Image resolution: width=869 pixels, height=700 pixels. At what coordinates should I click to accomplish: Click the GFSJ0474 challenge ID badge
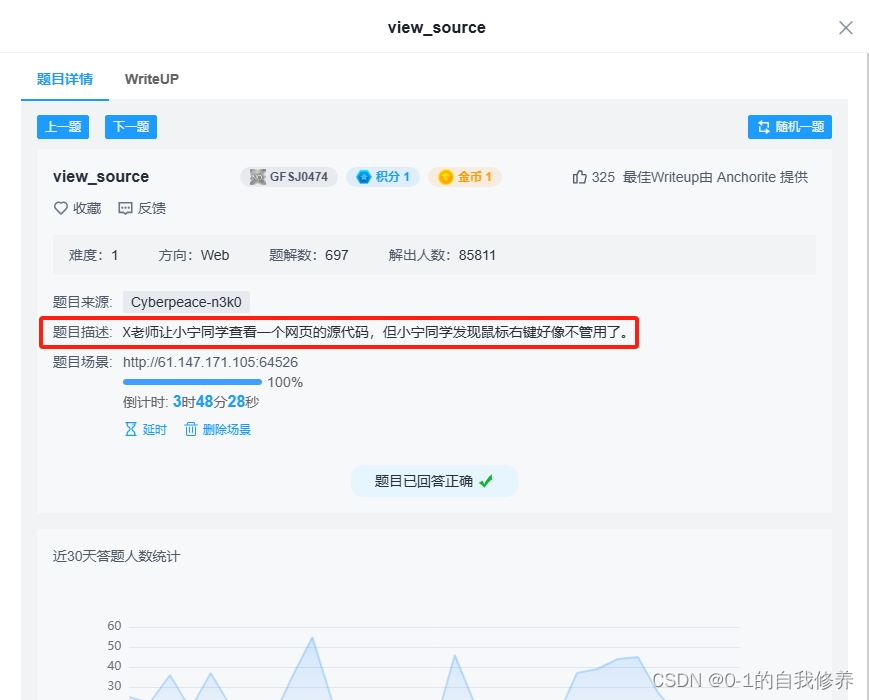pos(289,176)
